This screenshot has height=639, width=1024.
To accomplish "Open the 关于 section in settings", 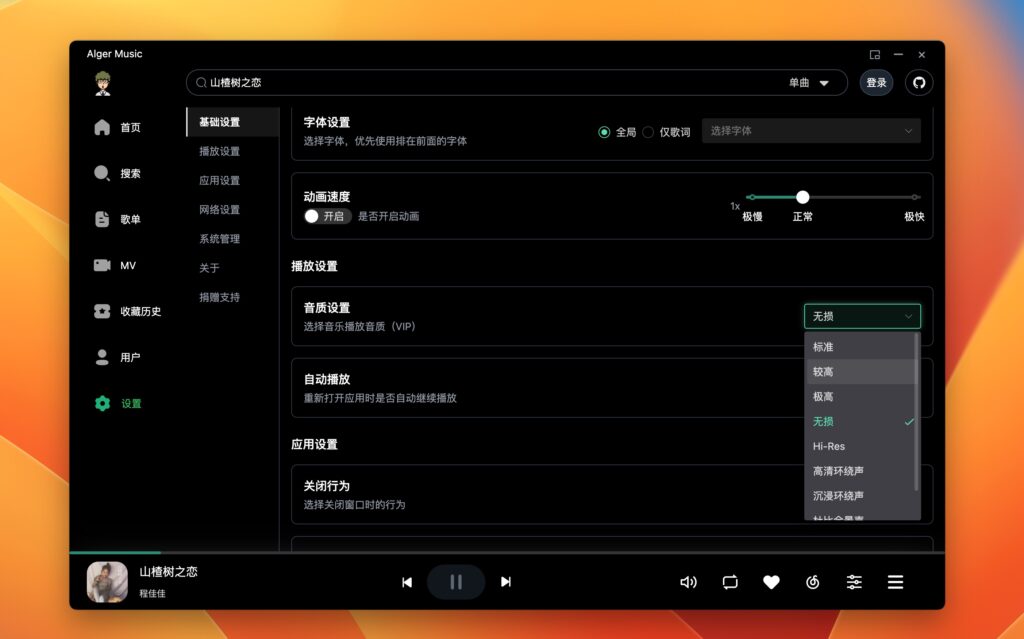I will coord(215,268).
